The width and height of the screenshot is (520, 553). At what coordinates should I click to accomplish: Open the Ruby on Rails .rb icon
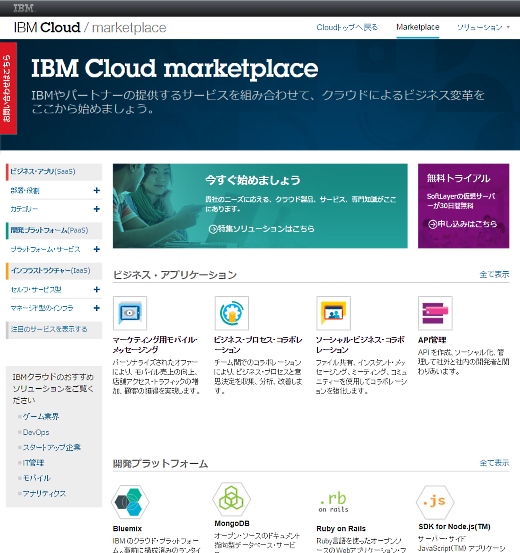click(333, 501)
